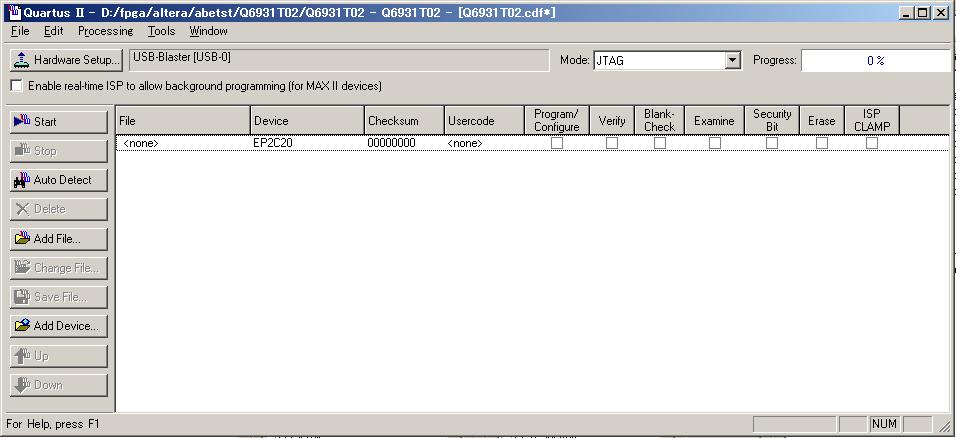Click the Erase column header
This screenshot has height=438, width=956.
tap(822, 120)
